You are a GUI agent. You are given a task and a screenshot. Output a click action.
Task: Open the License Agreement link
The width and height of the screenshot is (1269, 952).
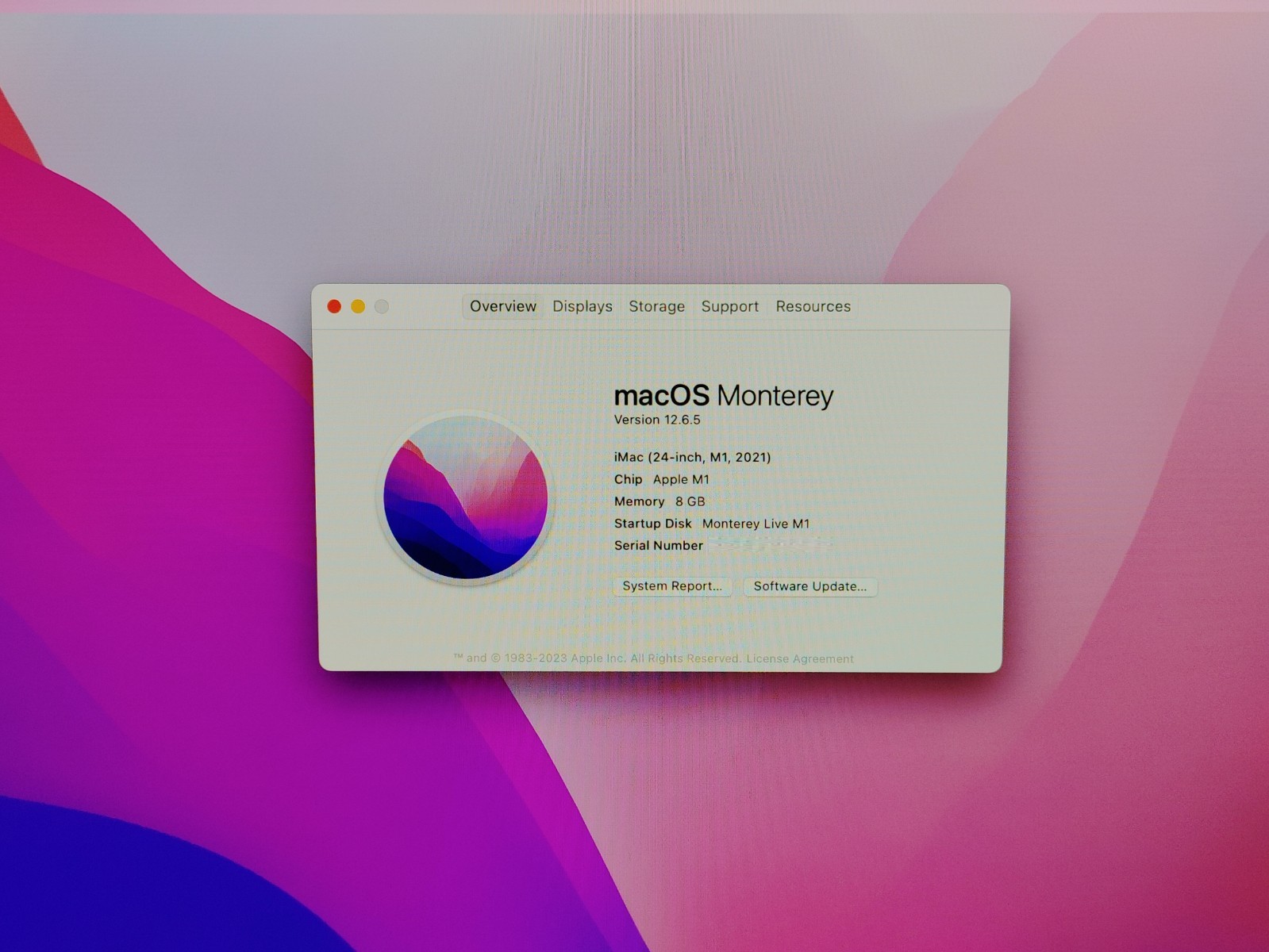pyautogui.click(x=800, y=658)
